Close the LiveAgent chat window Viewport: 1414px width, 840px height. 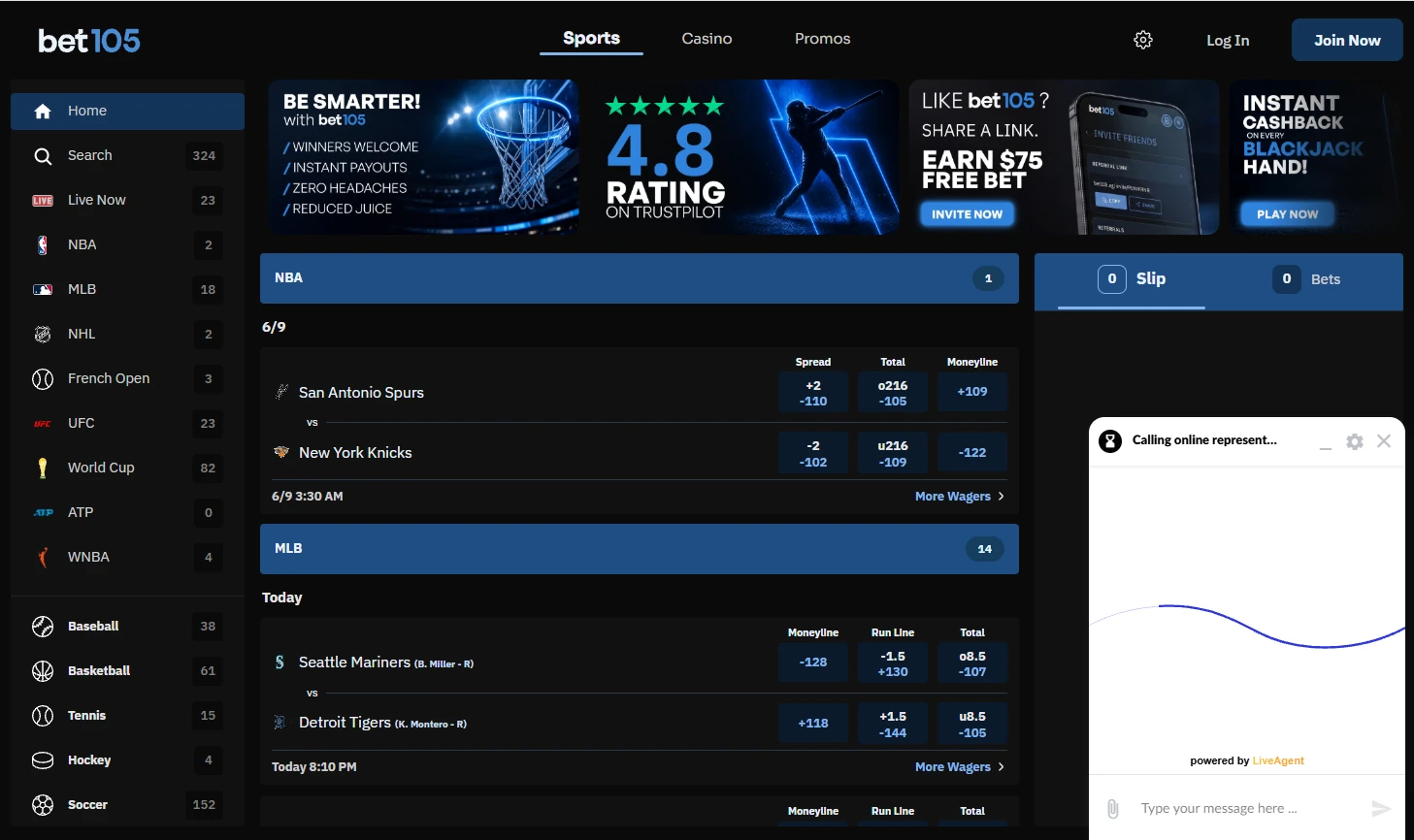1384,441
